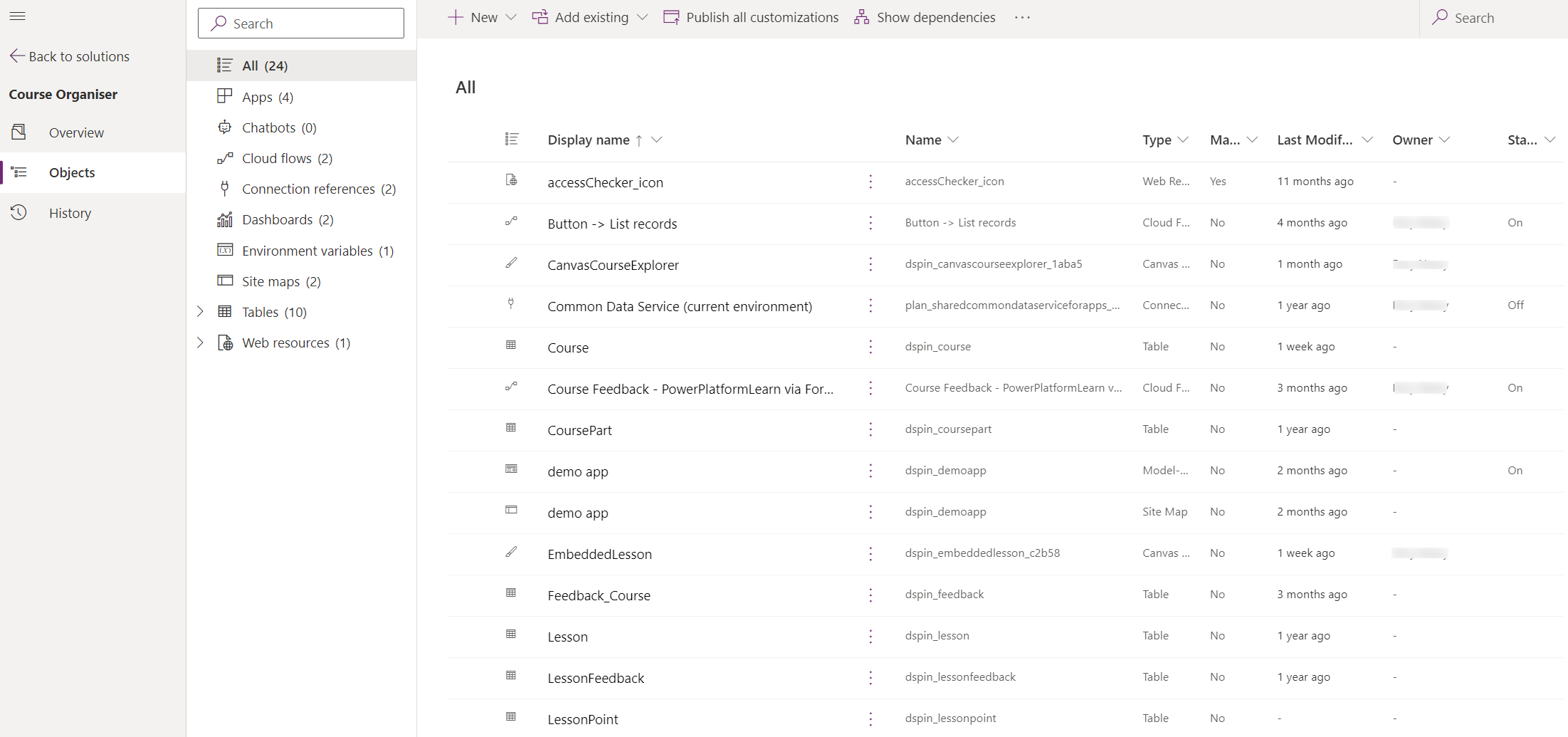Expand the Web resources tree item

(200, 343)
